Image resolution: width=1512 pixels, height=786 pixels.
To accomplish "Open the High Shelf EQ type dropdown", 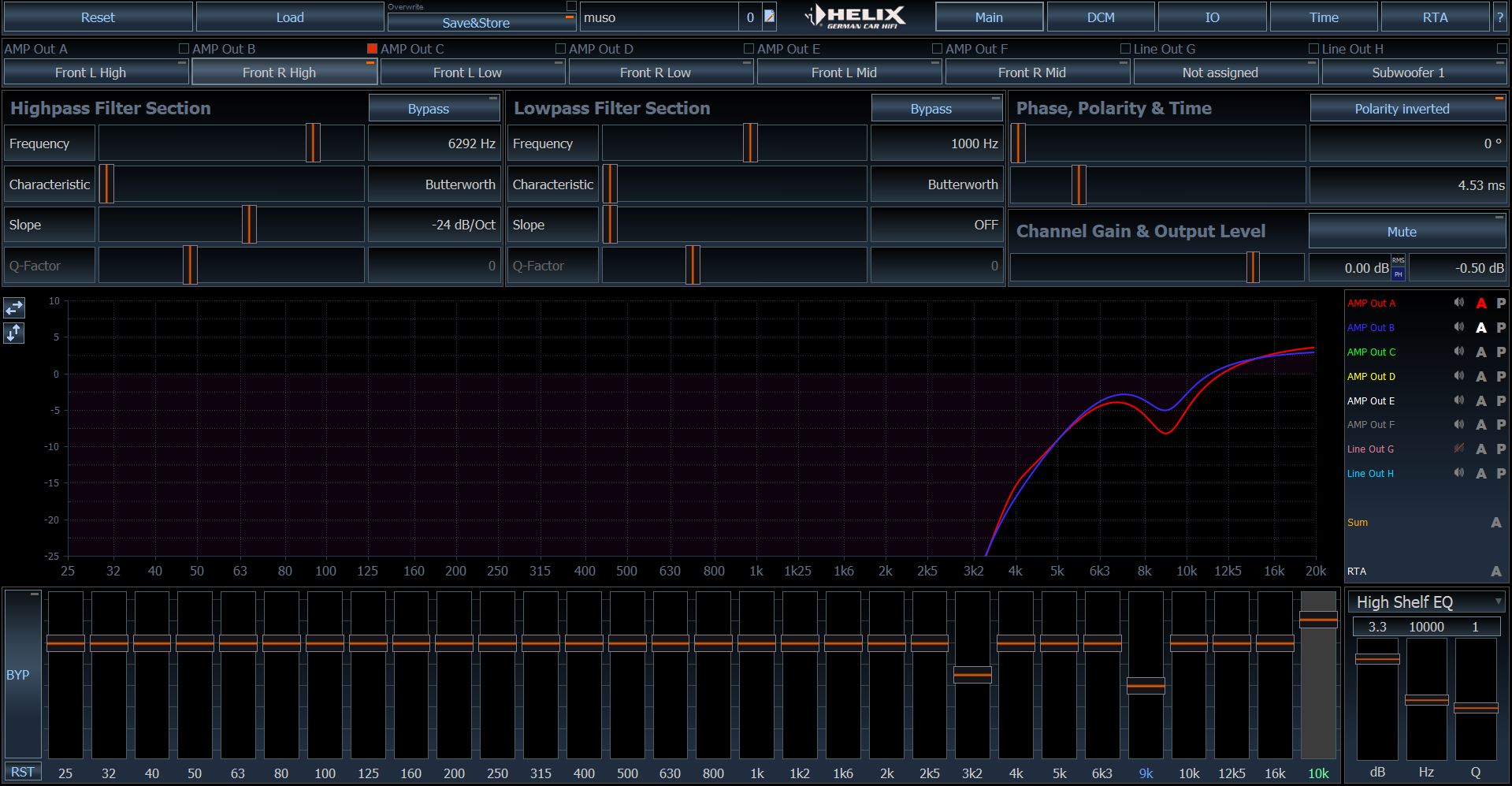I will 1426,602.
